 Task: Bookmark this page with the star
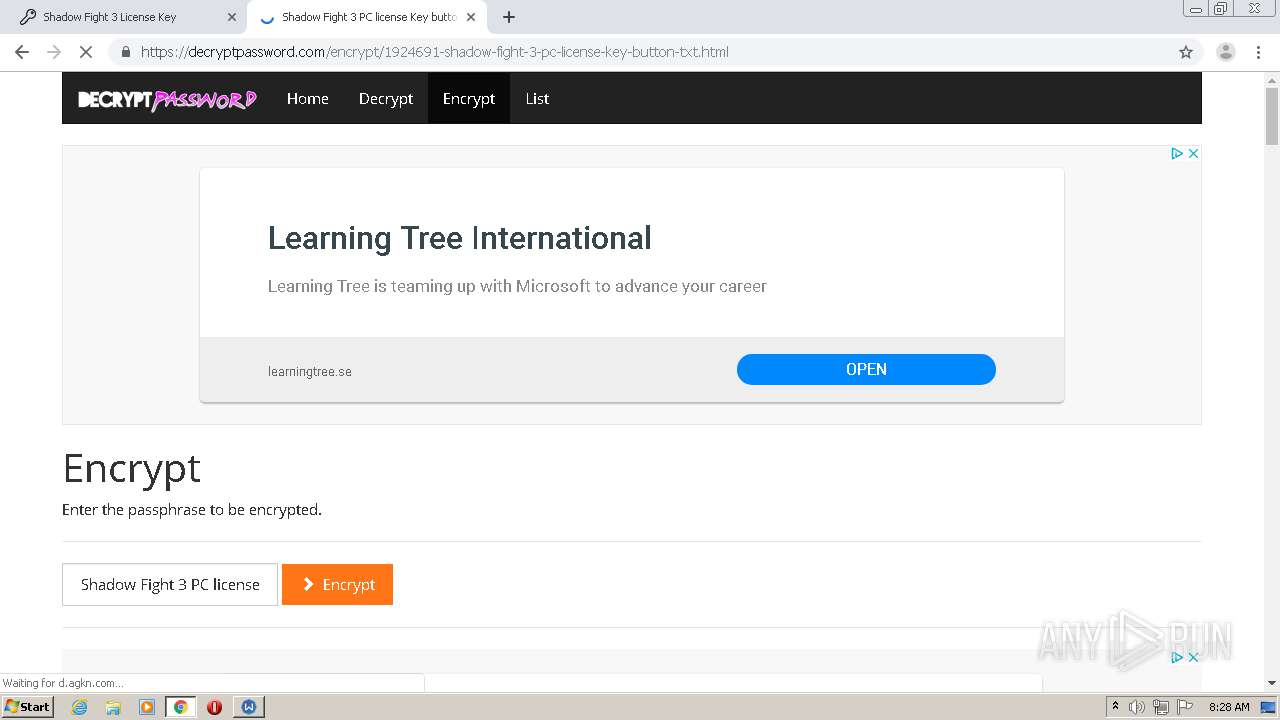click(x=1186, y=52)
